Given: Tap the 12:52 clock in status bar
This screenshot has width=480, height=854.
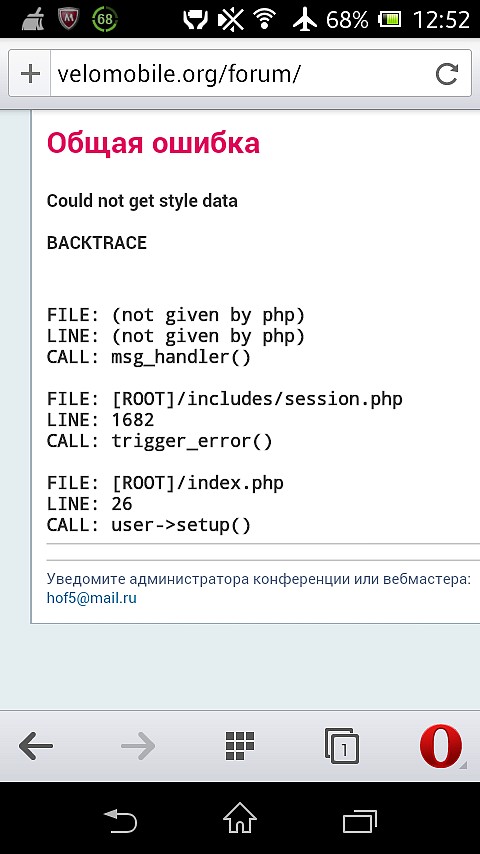Looking at the screenshot, I should [441, 20].
